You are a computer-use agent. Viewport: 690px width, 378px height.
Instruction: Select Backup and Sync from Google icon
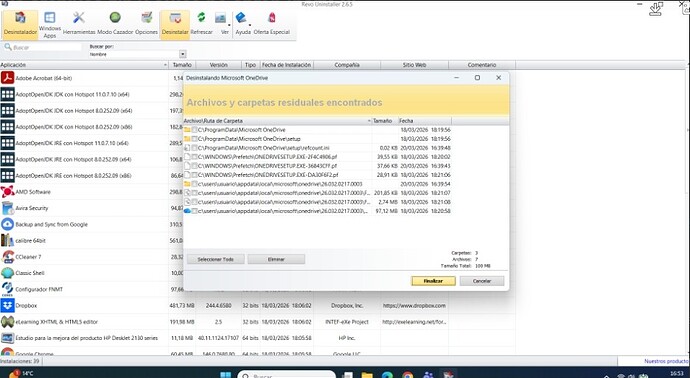pos(7,224)
